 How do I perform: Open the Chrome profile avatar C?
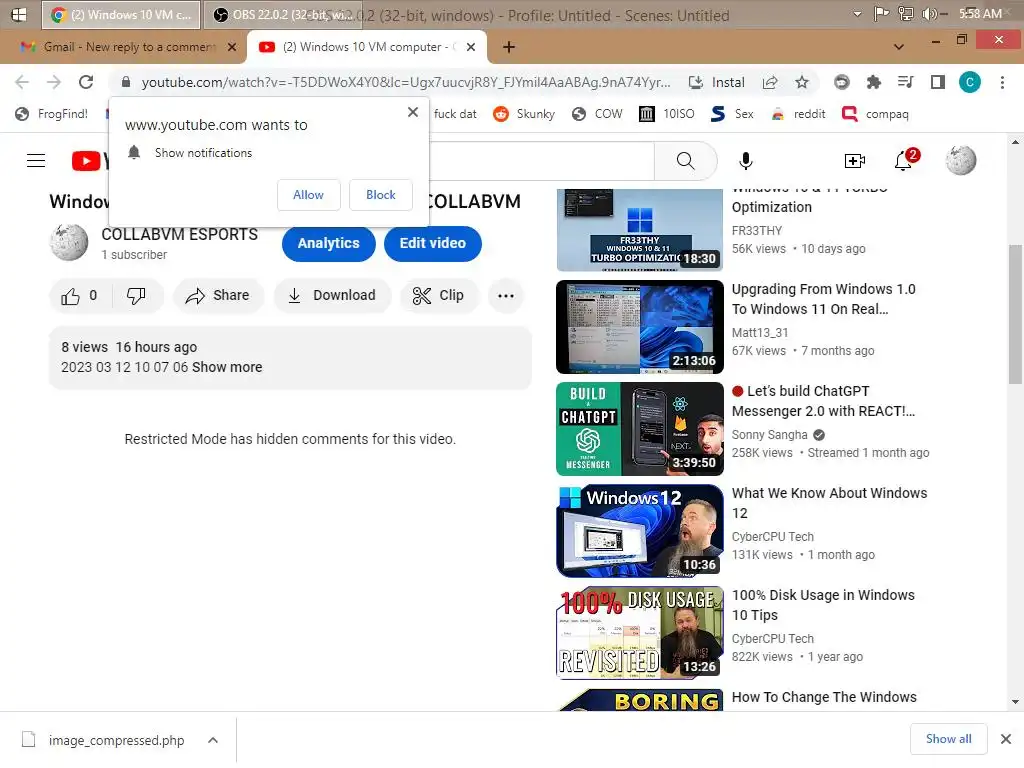point(970,82)
